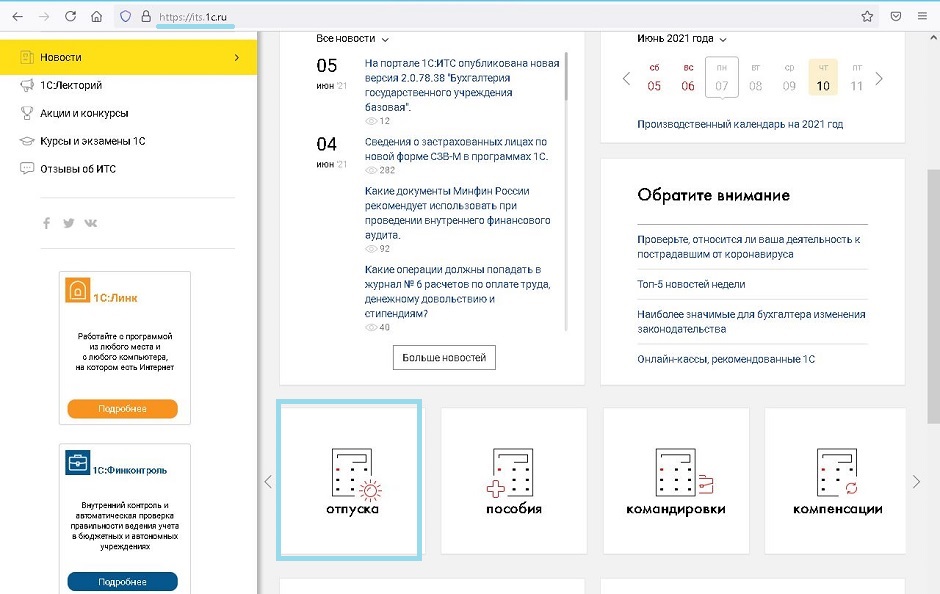
Task: Open news about version 2.0.78.38 Бухгалтерия
Action: 462,85
